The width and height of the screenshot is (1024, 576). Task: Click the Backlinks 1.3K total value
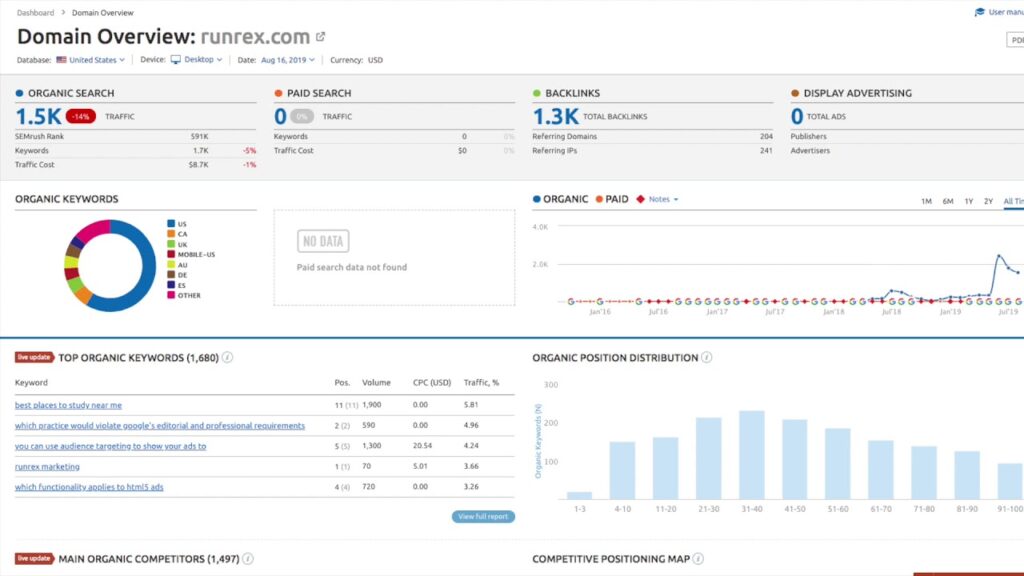click(555, 116)
